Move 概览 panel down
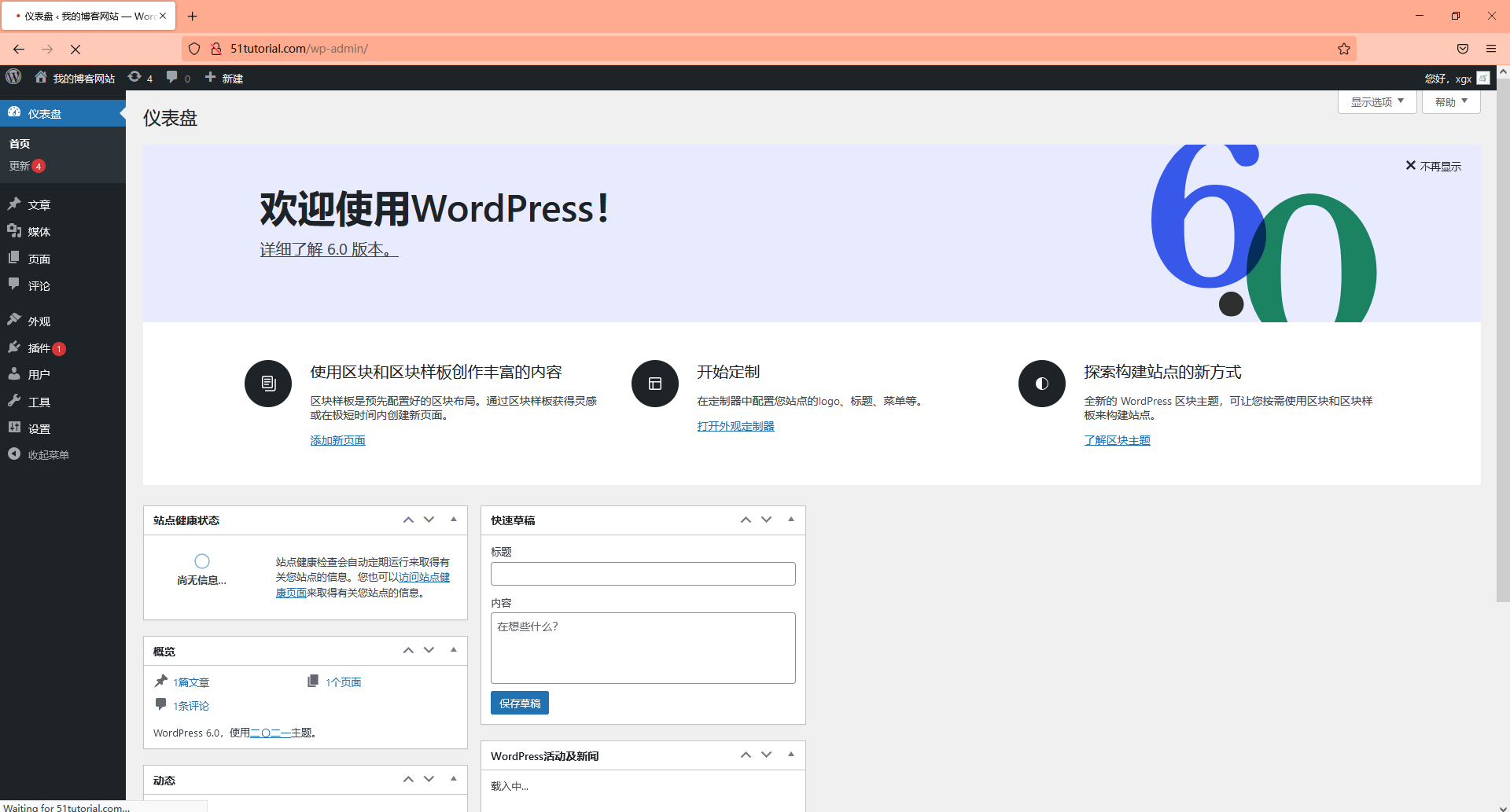The height and width of the screenshot is (812, 1510). coord(429,650)
